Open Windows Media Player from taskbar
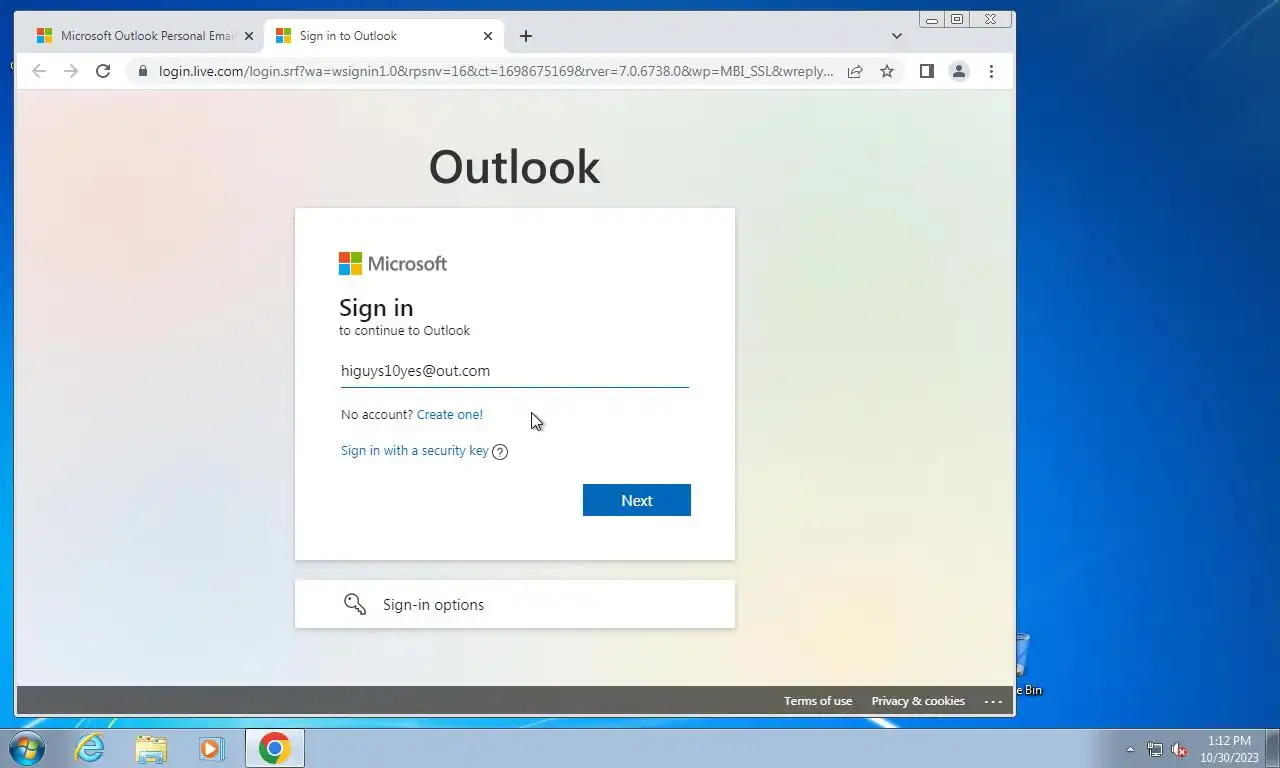 211,748
